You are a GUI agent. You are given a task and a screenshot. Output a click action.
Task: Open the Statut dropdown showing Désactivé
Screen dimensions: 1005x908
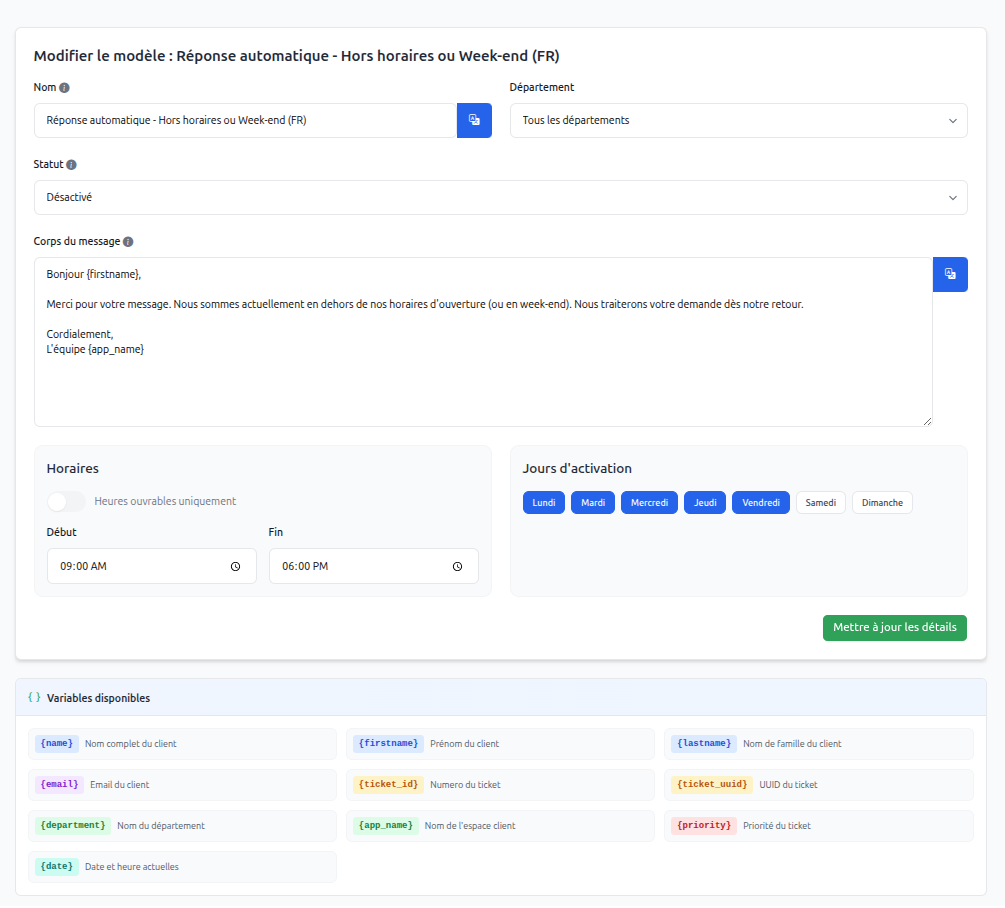500,197
